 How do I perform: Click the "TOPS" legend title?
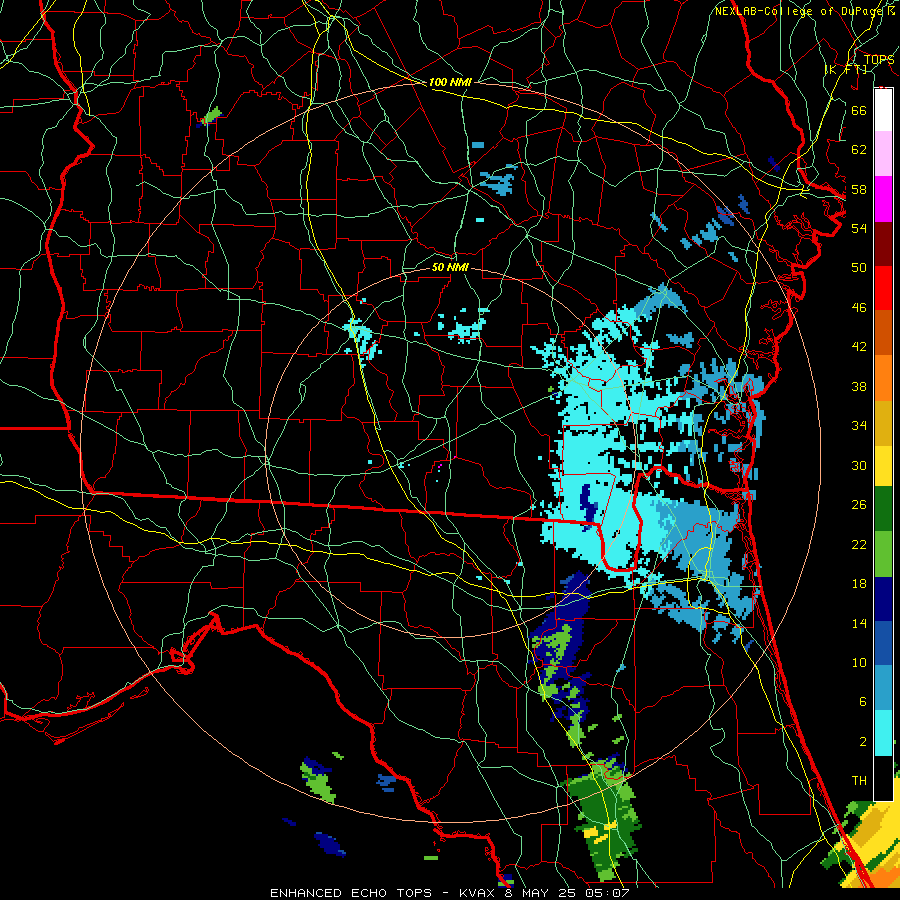pyautogui.click(x=879, y=59)
